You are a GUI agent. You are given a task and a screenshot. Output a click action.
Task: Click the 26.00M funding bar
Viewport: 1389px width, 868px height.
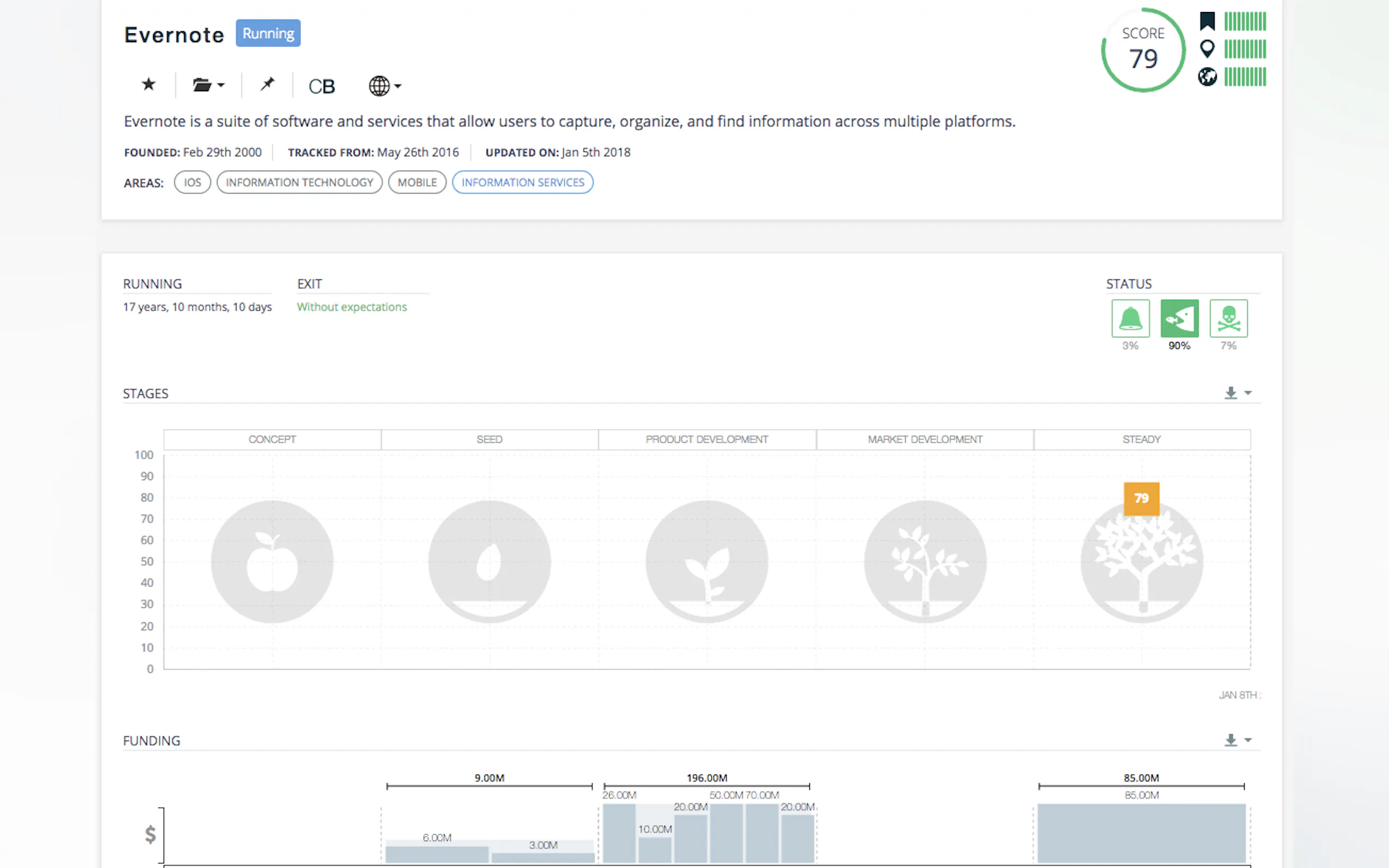point(619,833)
